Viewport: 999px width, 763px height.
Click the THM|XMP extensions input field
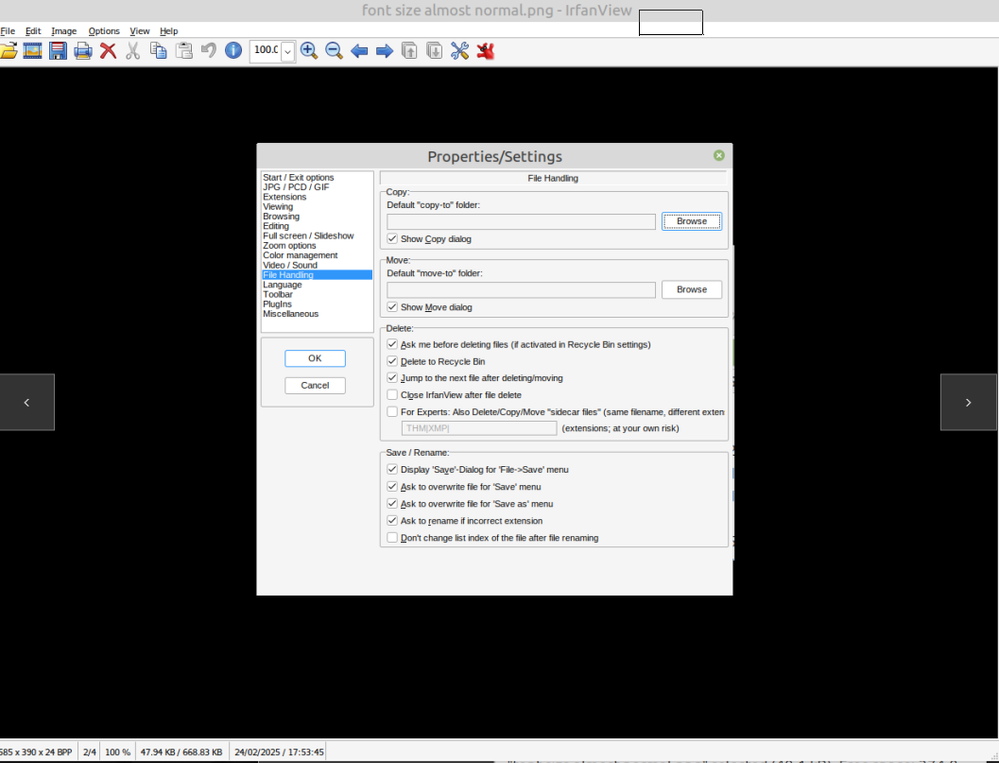click(478, 427)
